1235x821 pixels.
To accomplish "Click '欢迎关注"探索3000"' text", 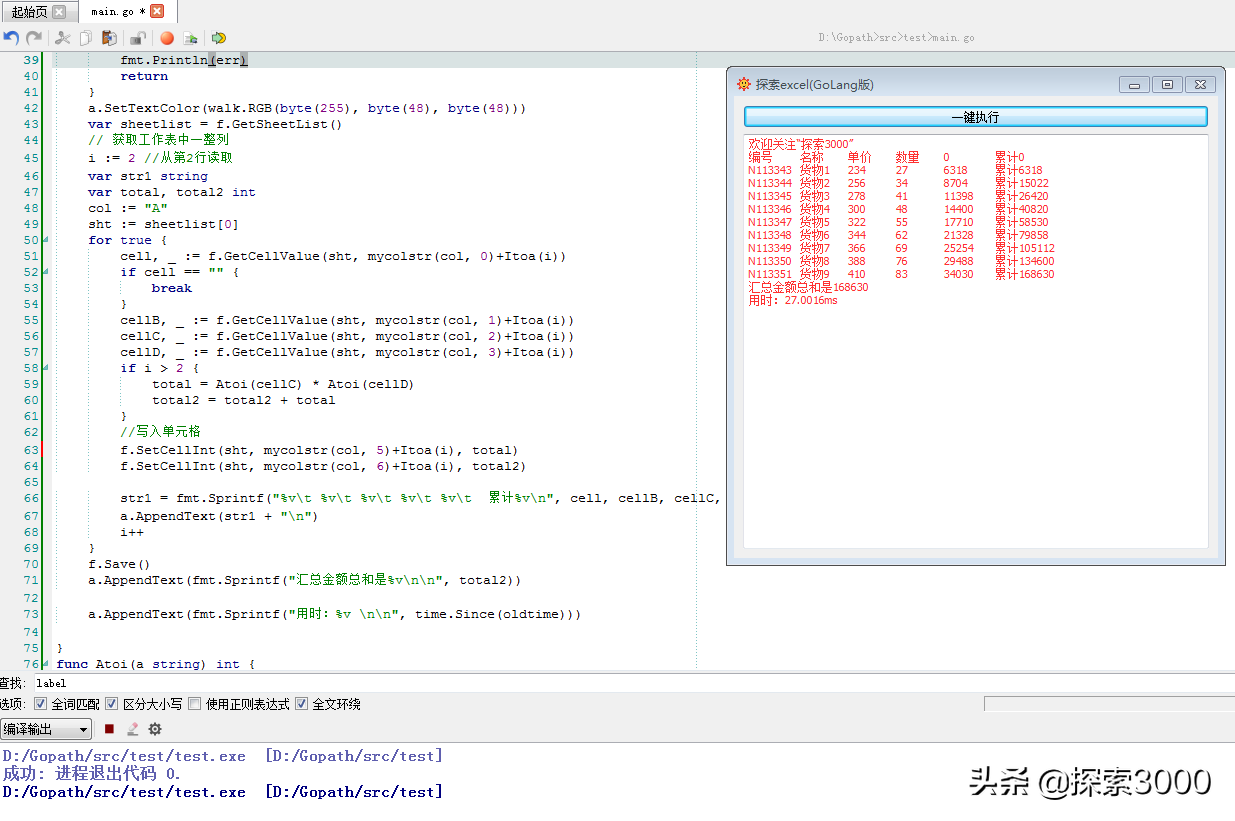I will 801,144.
